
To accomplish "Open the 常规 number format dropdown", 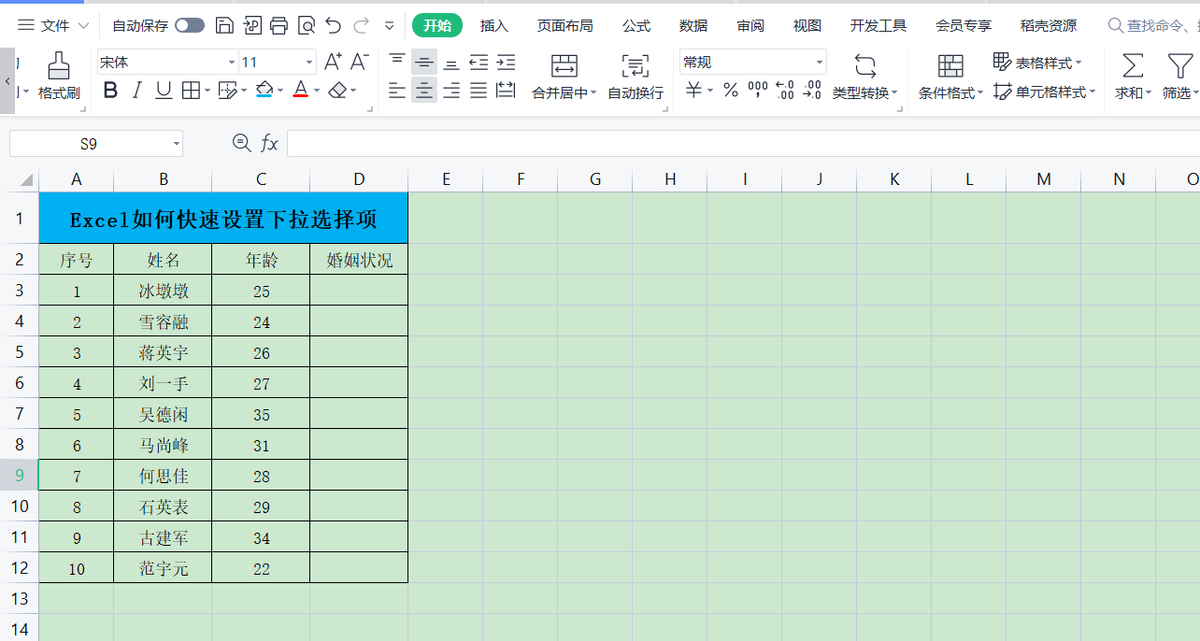I will 820,62.
